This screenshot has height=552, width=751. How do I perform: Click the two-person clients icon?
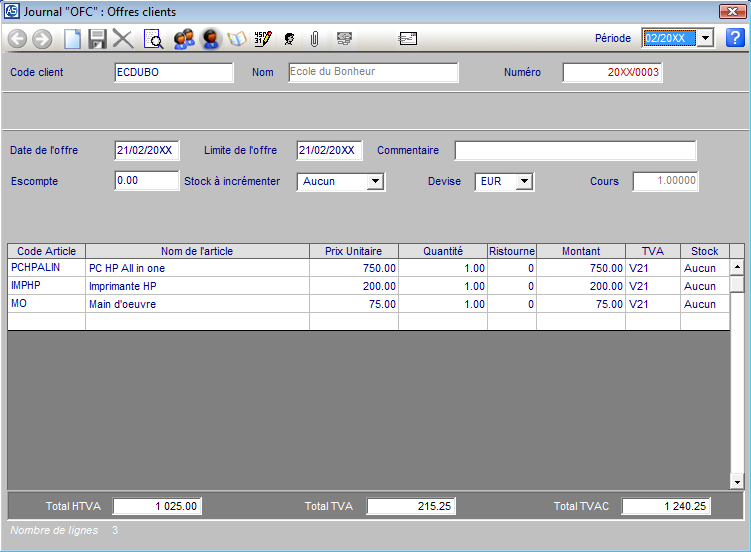pyautogui.click(x=183, y=39)
